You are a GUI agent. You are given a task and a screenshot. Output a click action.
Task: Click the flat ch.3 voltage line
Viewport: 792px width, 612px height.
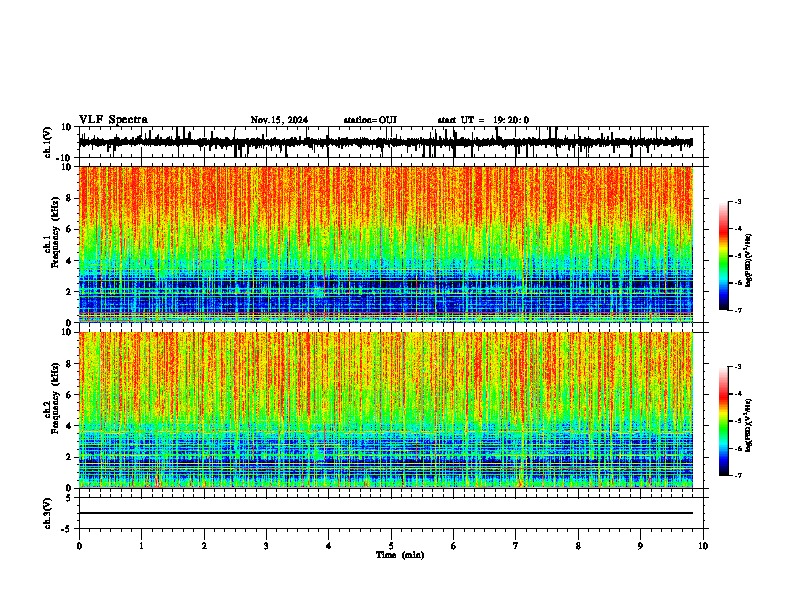386,513
